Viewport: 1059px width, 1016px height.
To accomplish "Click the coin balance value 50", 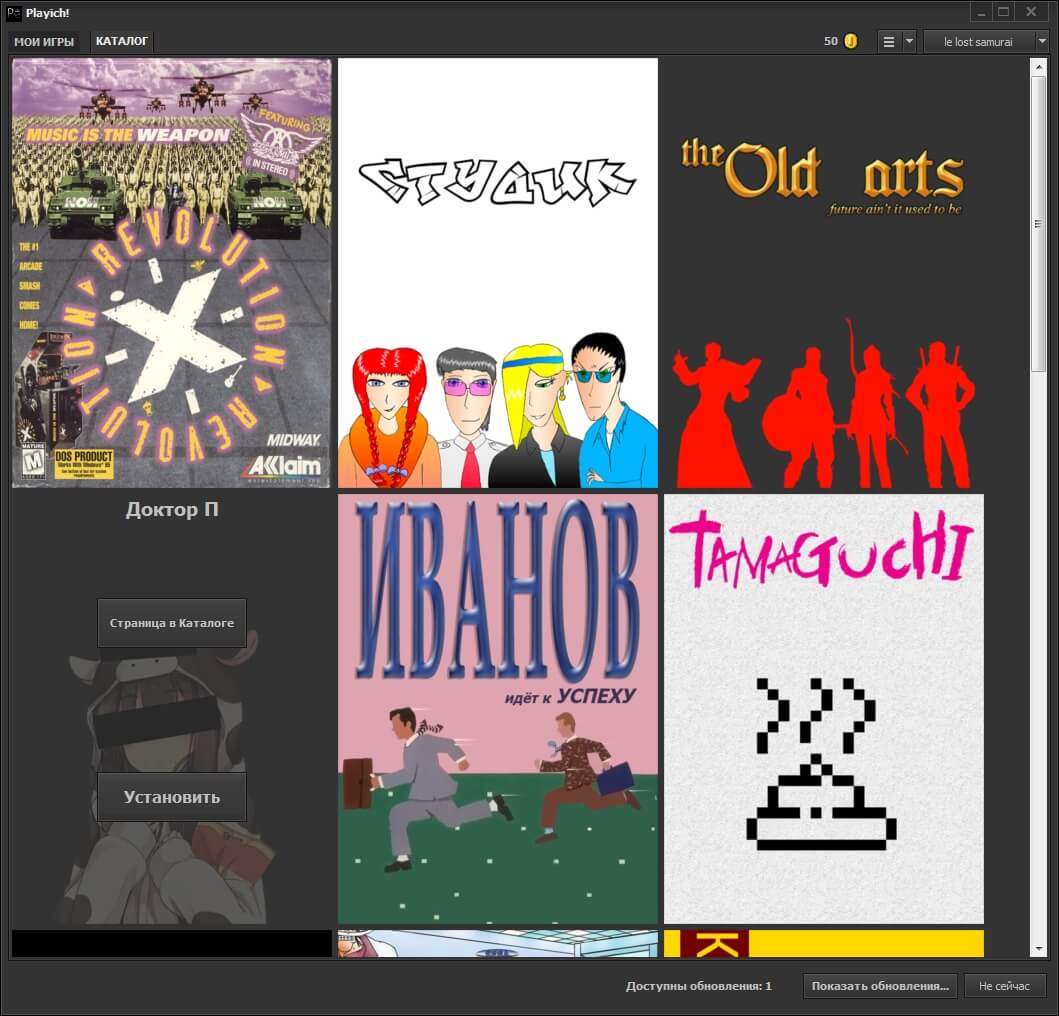I will point(831,41).
